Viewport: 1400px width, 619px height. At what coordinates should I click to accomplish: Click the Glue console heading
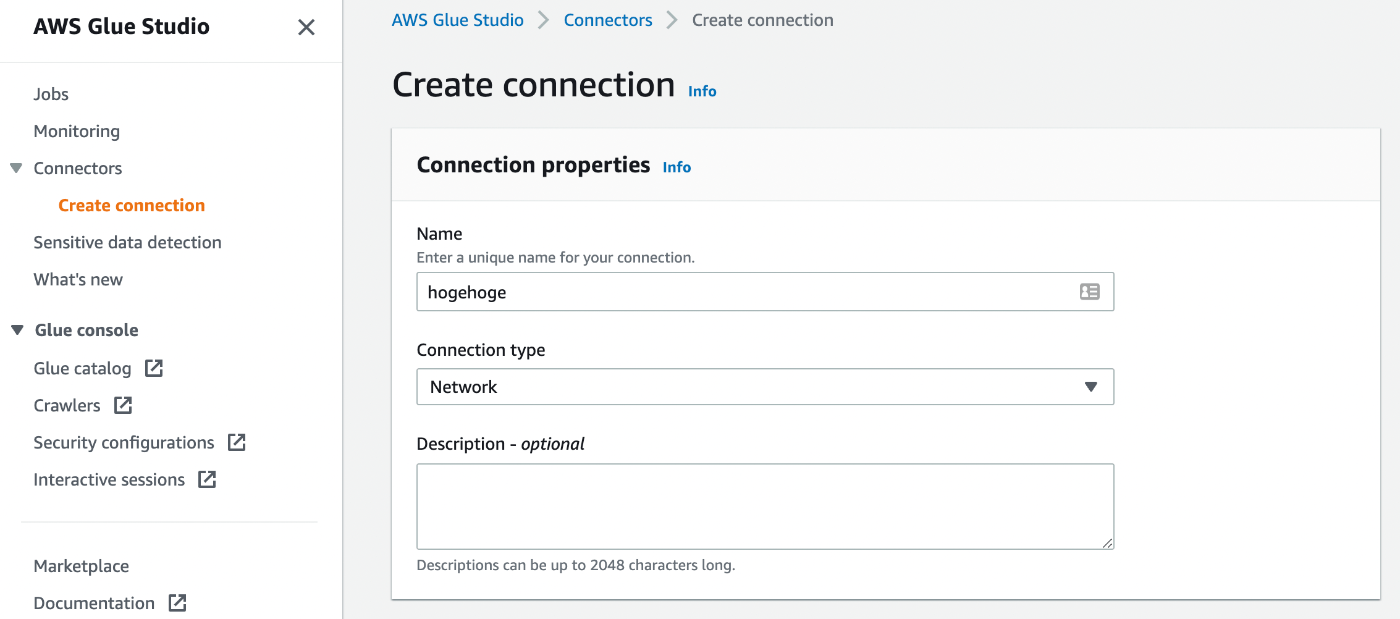click(87, 330)
